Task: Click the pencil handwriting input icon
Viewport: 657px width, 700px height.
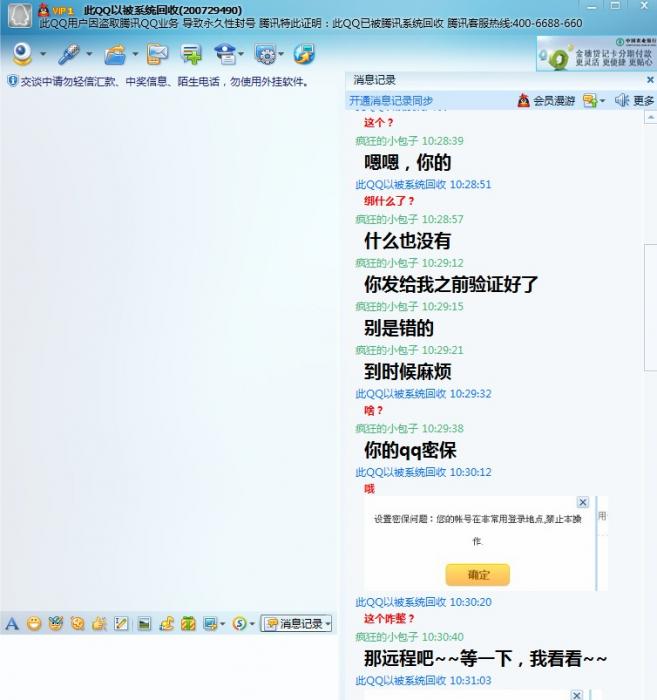Action: 121,623
